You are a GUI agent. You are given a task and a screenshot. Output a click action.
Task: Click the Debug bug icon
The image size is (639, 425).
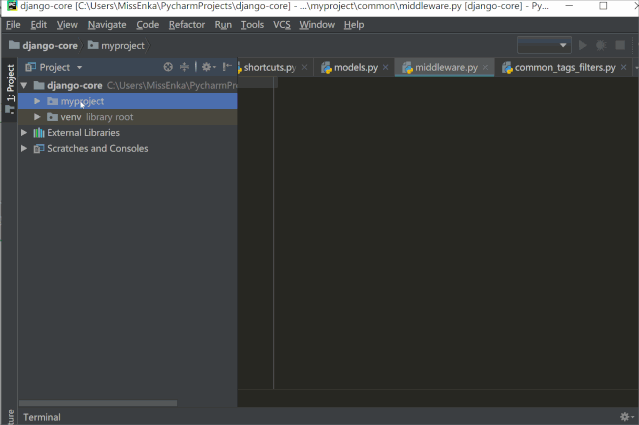[601, 45]
